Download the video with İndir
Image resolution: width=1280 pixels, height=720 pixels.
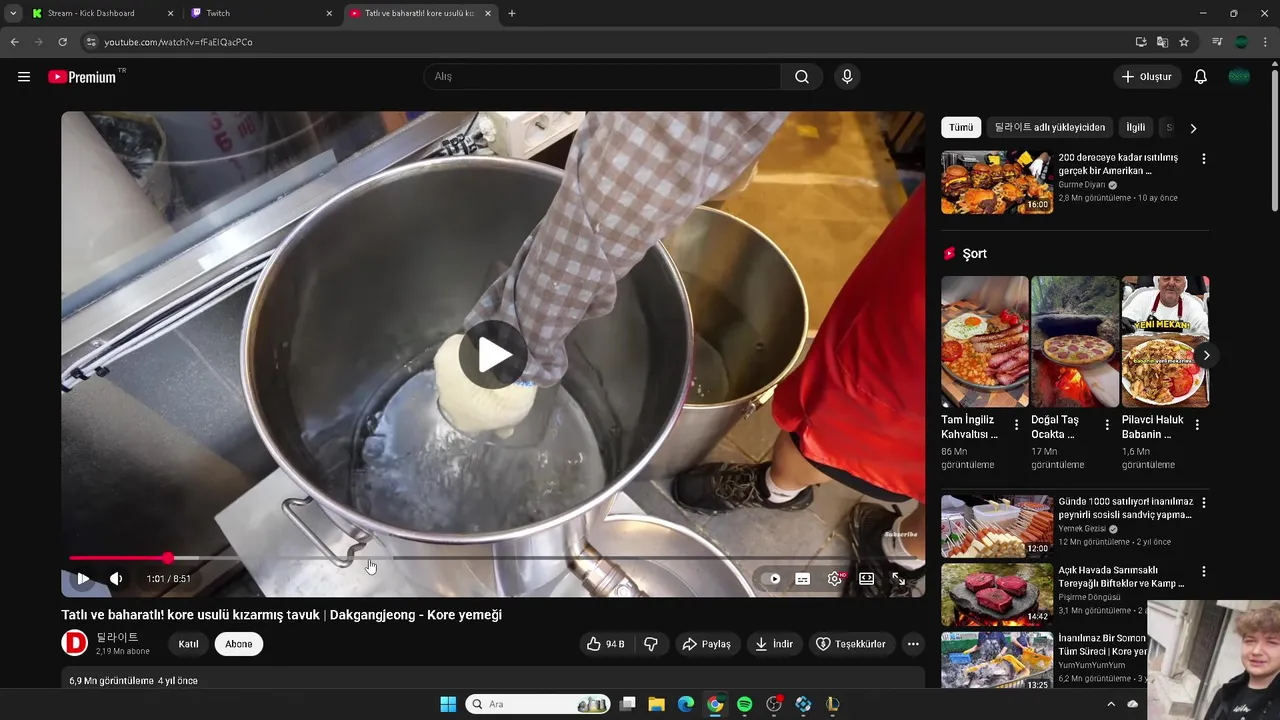774,644
